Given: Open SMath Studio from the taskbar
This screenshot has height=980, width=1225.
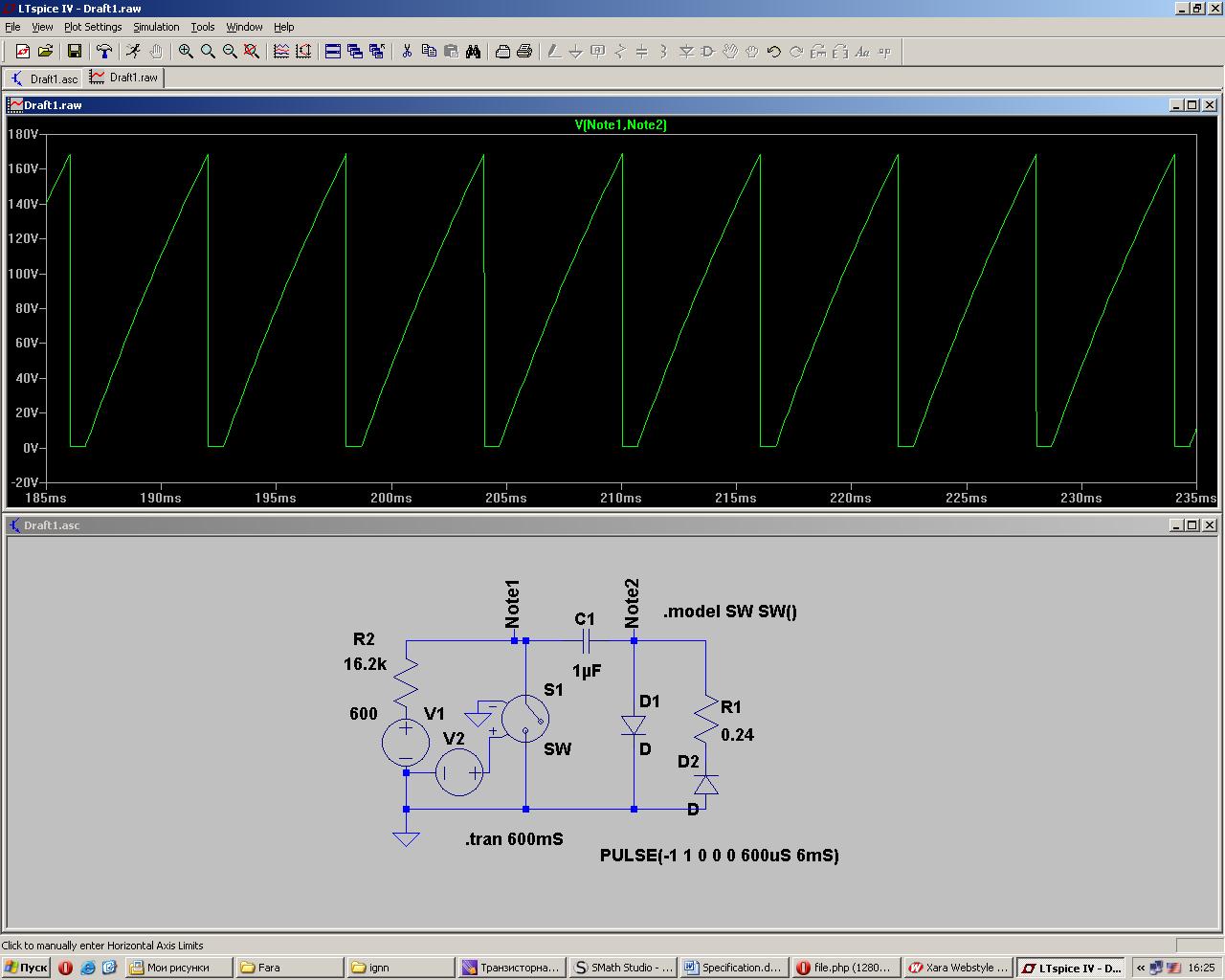Looking at the screenshot, I should click(623, 968).
